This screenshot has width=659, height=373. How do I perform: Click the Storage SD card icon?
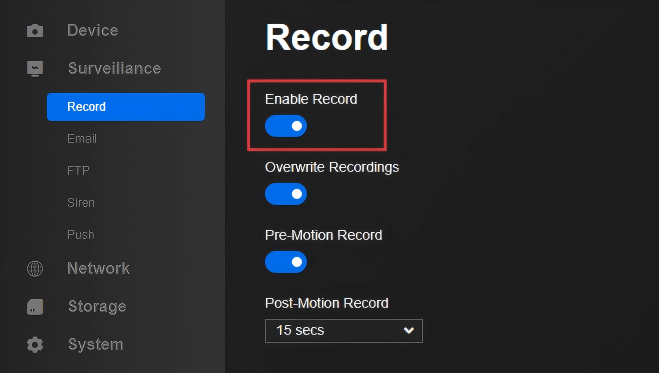(x=35, y=307)
